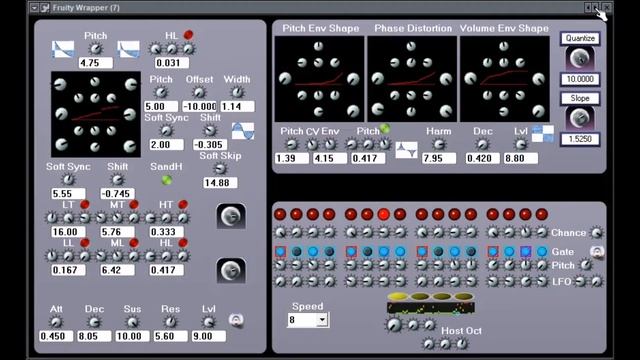Click the headphone icon beside filter Lvl
Viewport: 640px width, 360px height.
236,320
